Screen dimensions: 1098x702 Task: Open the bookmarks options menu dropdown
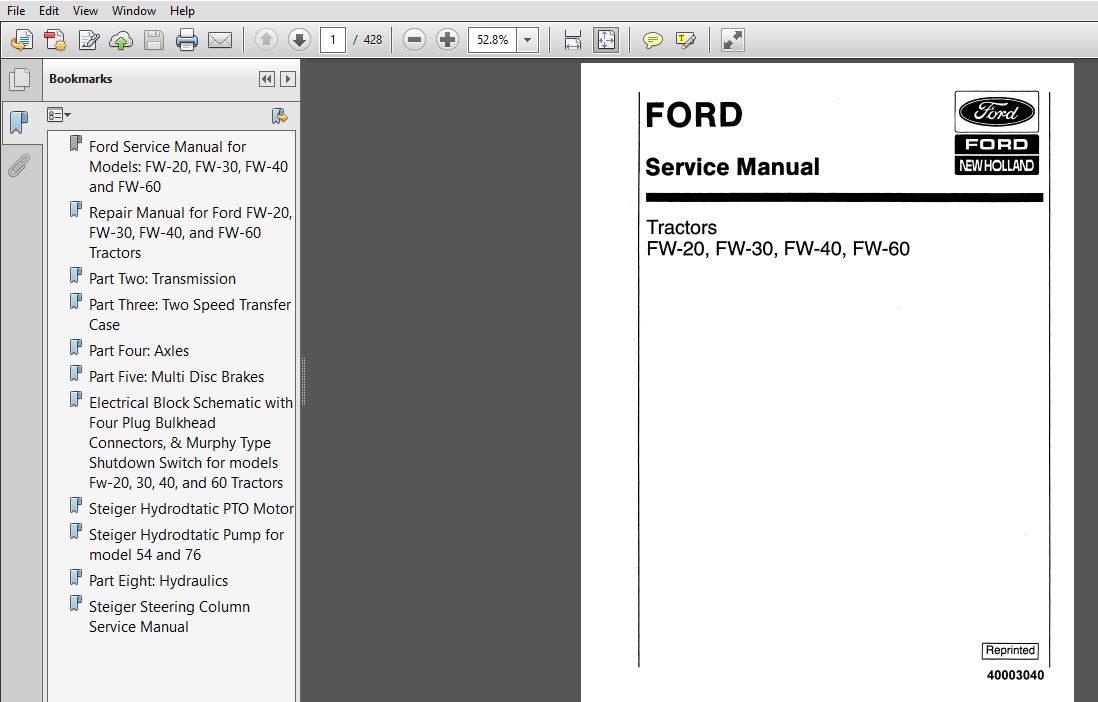[59, 115]
